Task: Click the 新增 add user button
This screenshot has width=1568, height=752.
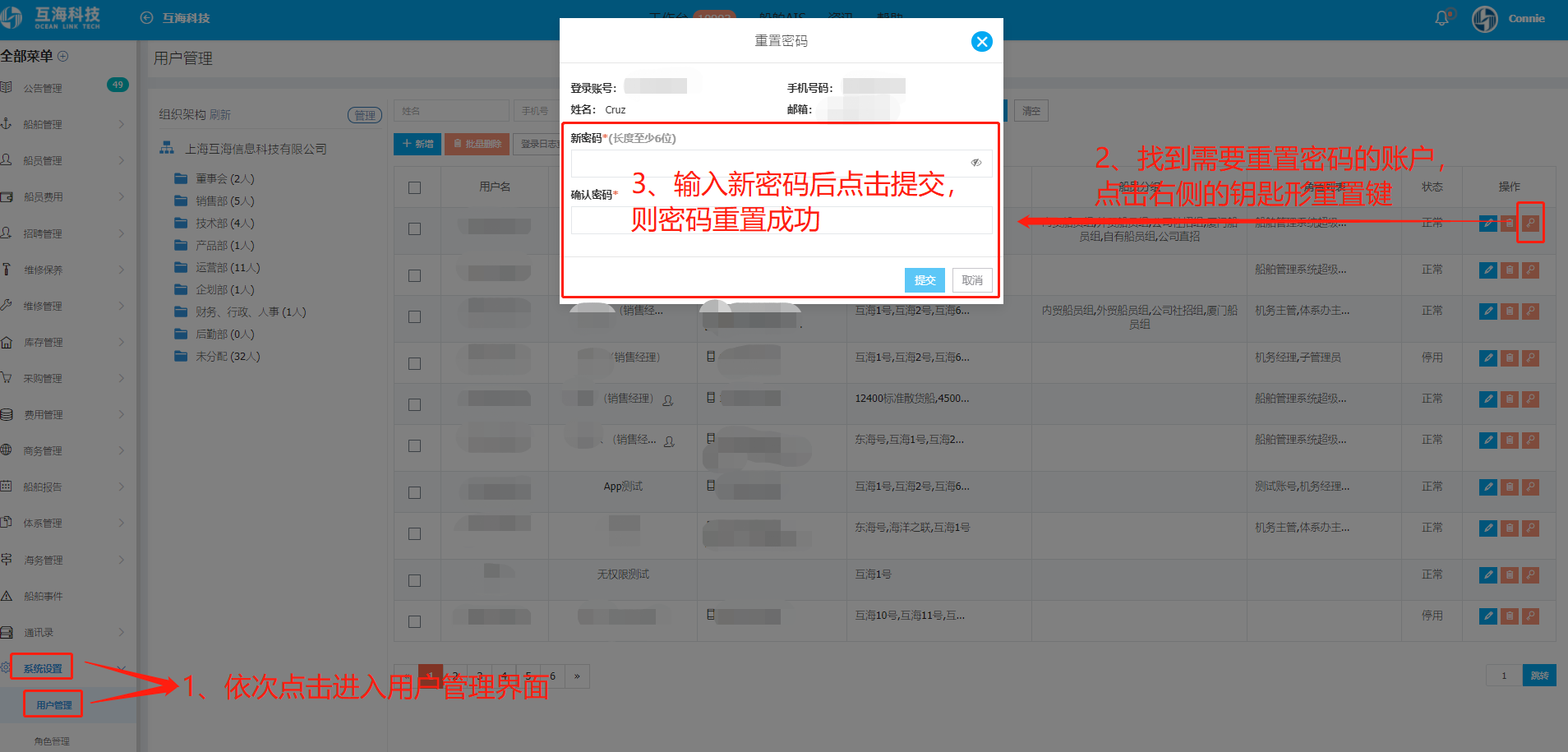Action: coord(417,144)
